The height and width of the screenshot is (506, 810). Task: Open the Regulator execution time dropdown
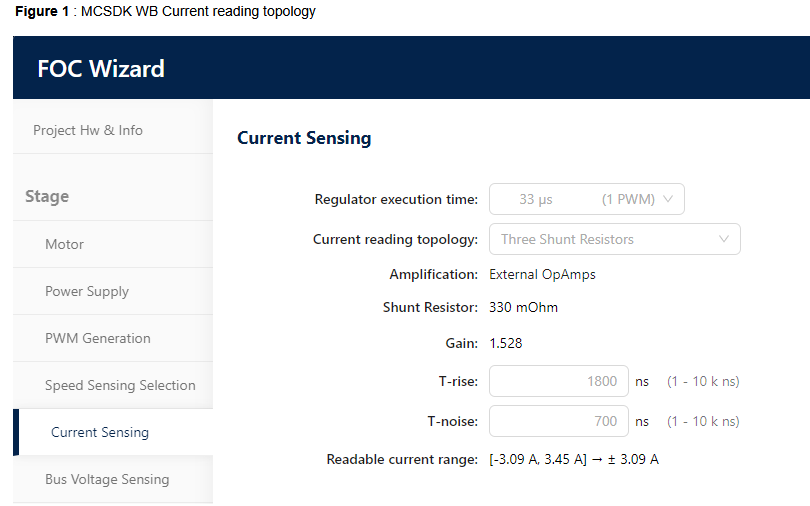586,199
